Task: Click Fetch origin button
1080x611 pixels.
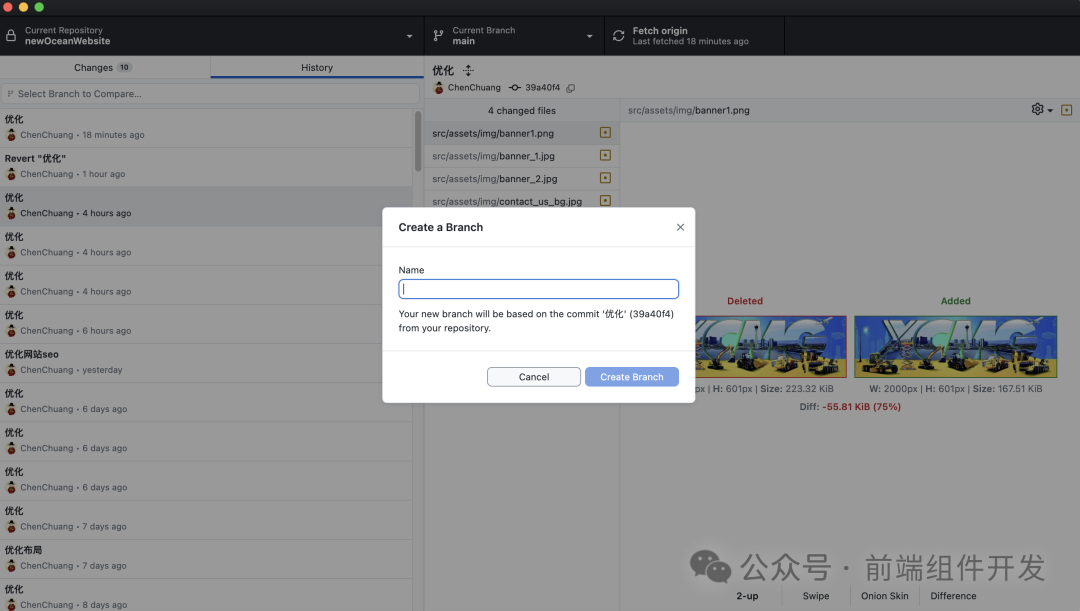Action: click(x=694, y=36)
